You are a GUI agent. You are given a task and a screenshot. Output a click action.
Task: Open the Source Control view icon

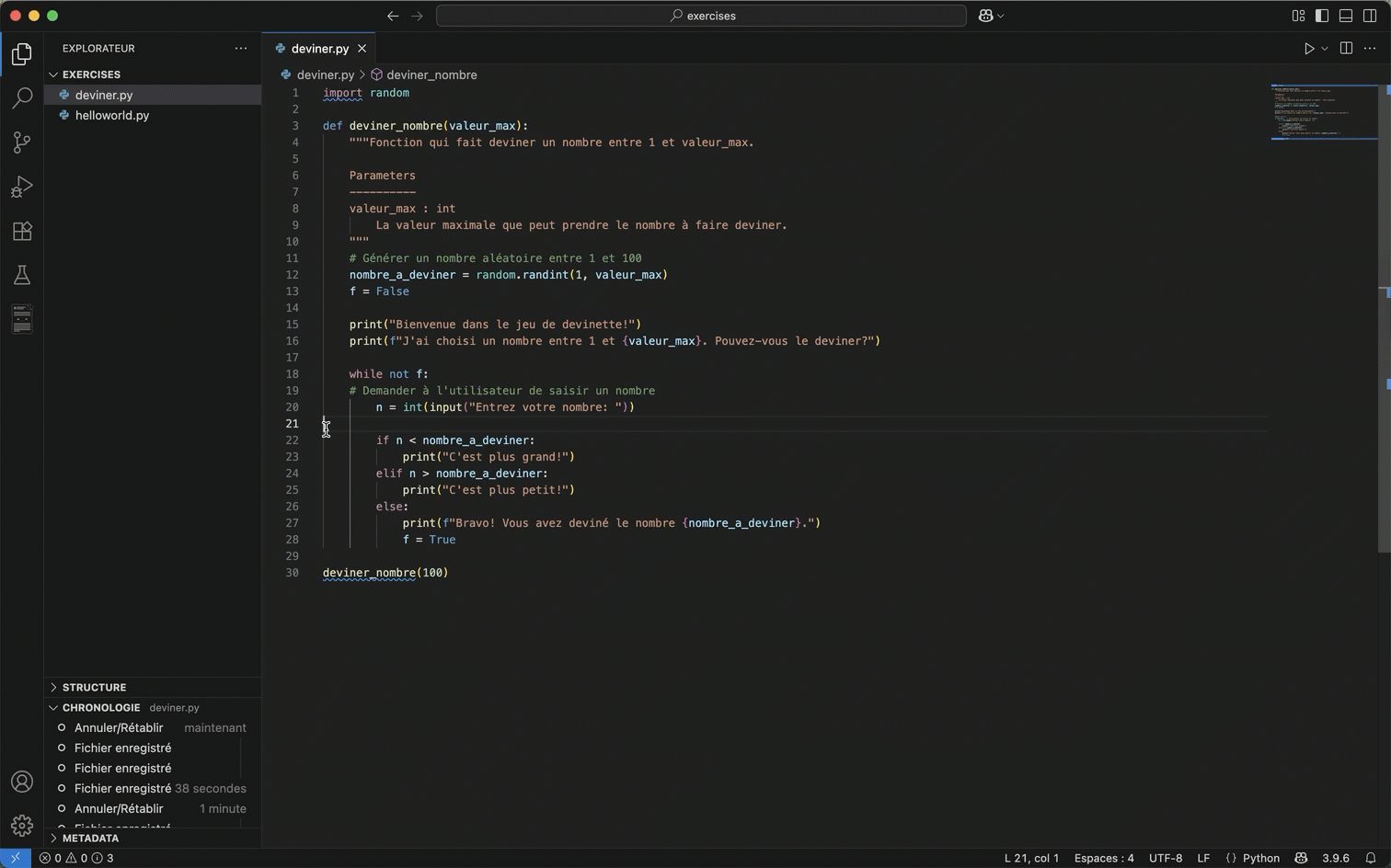(22, 142)
